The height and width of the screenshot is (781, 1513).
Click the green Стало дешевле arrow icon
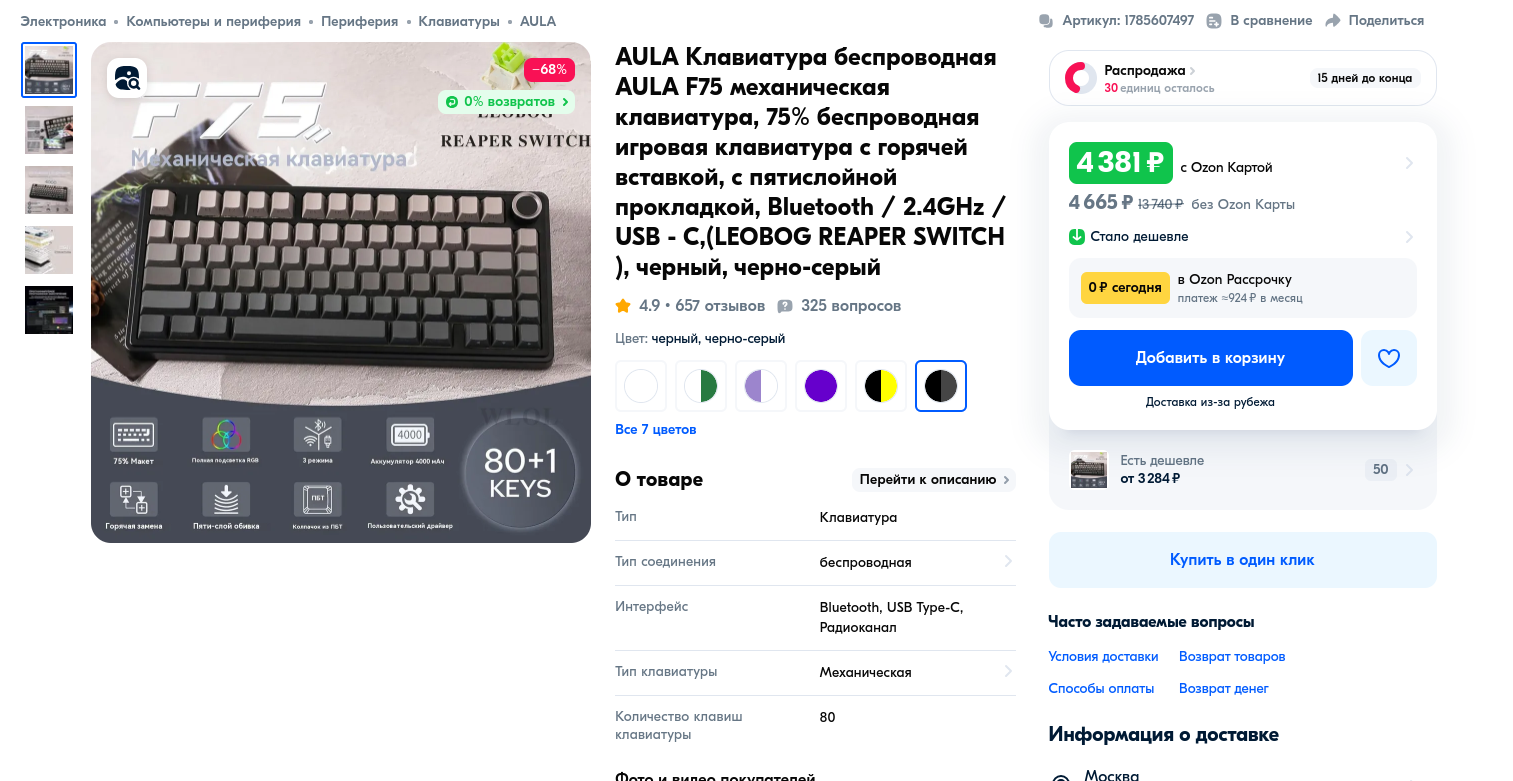point(1077,237)
